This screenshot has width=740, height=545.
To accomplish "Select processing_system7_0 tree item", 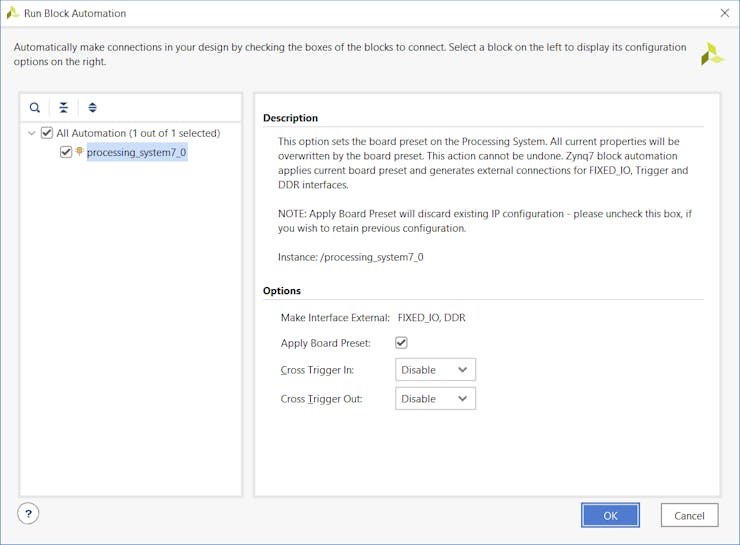I will click(137, 152).
